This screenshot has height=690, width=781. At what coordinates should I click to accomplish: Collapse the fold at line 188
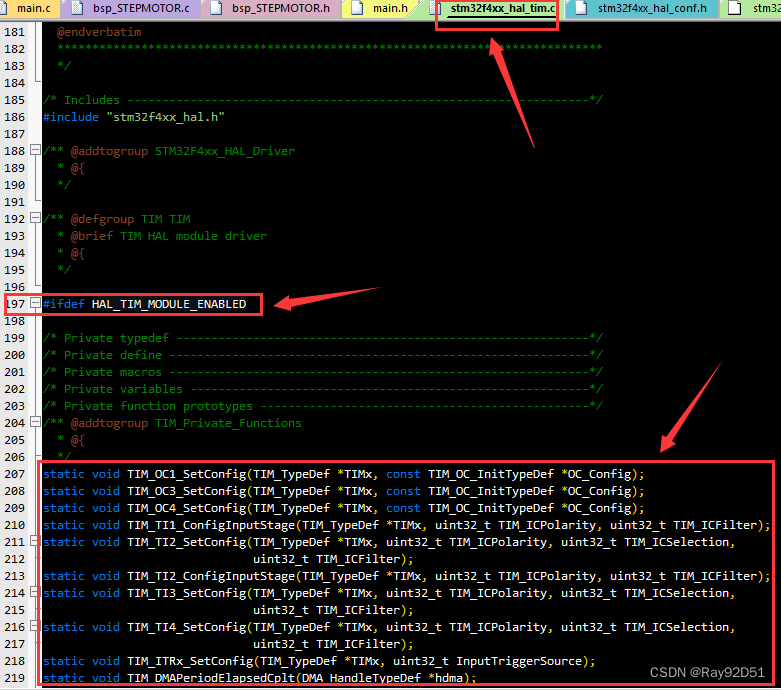35,149
